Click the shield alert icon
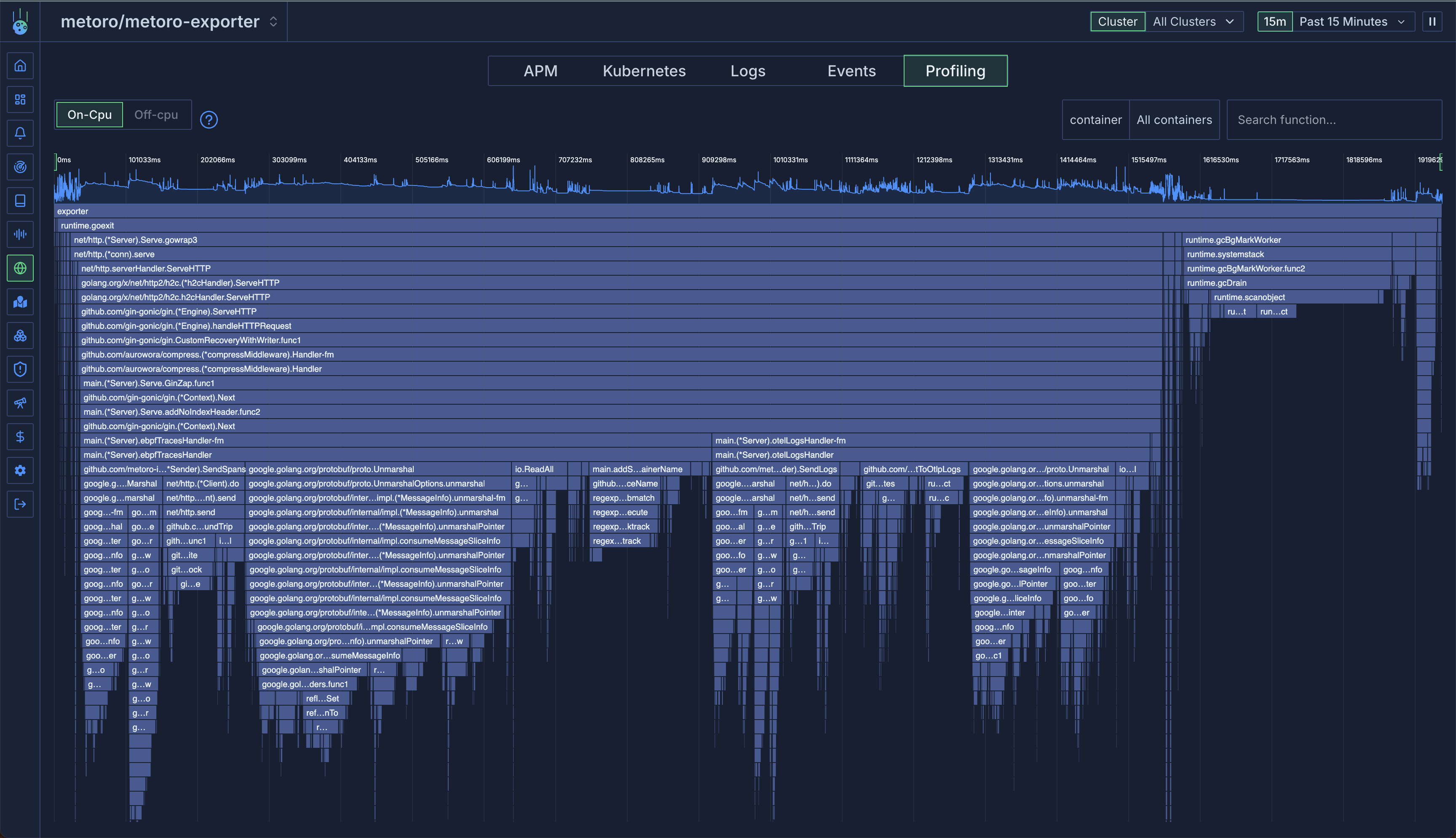This screenshot has height=838, width=1456. [20, 370]
